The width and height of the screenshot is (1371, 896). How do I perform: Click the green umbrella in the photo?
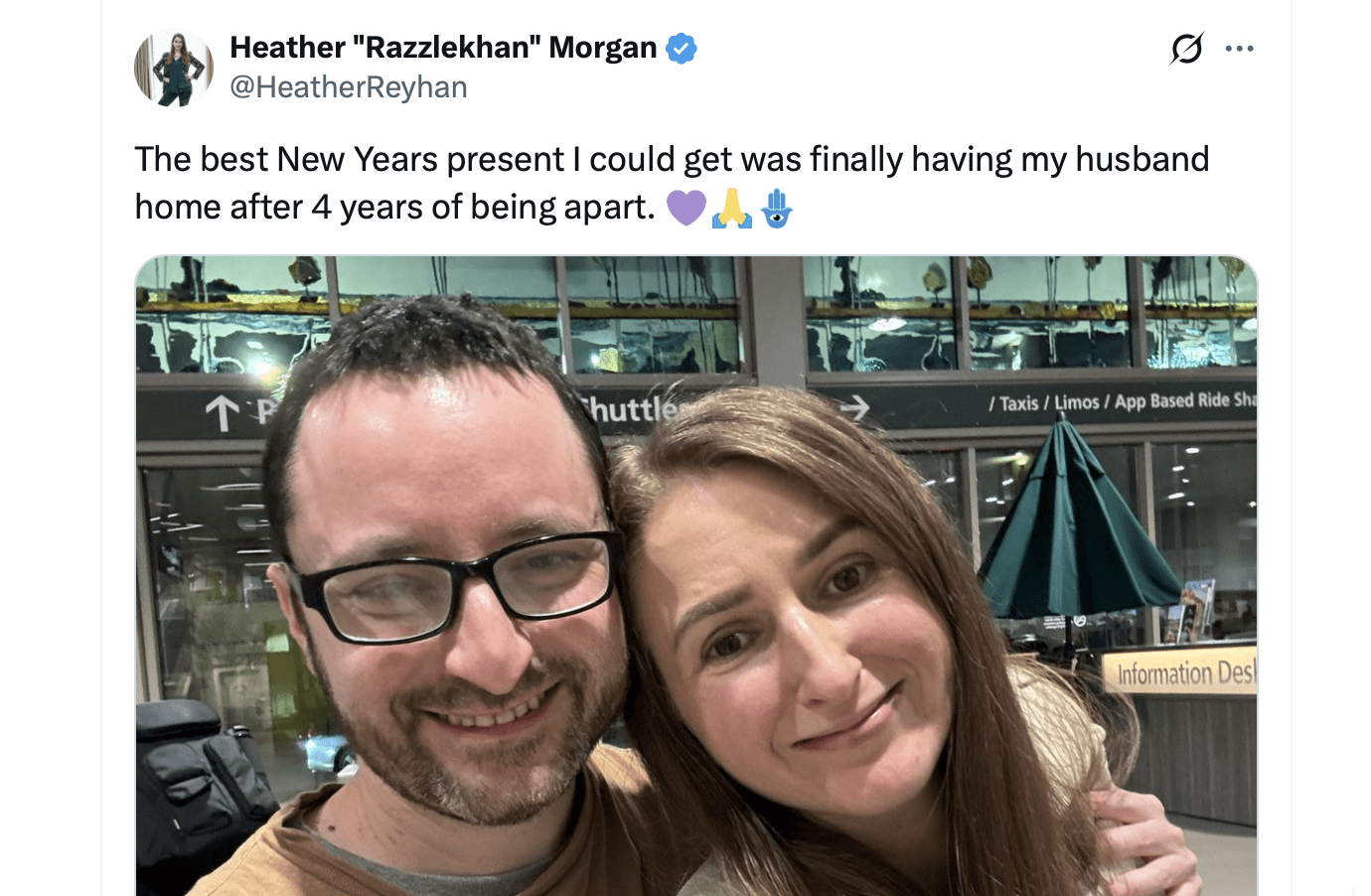coord(1075,528)
